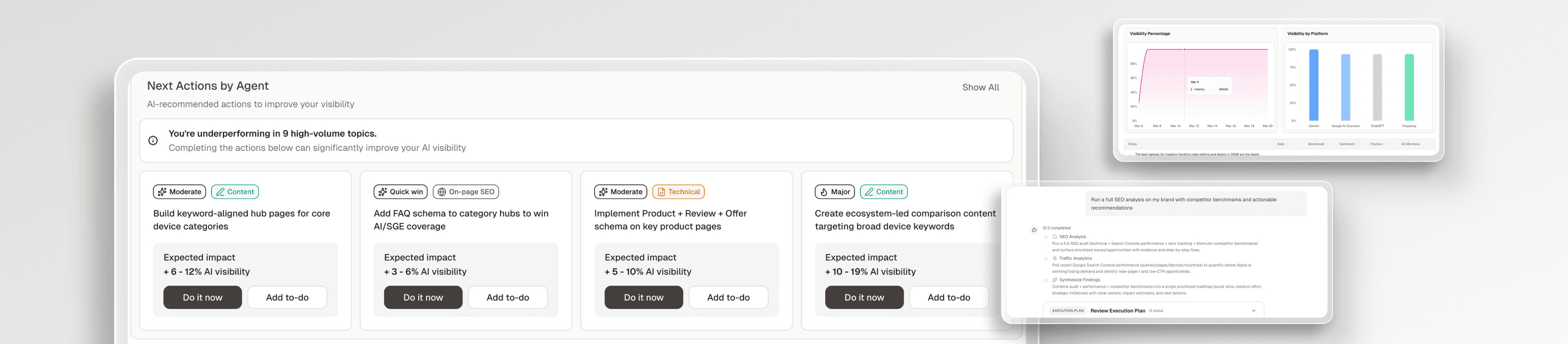Click the sparkle icon next to Synthesize Findings
This screenshot has height=344, width=1568.
coord(1055,280)
